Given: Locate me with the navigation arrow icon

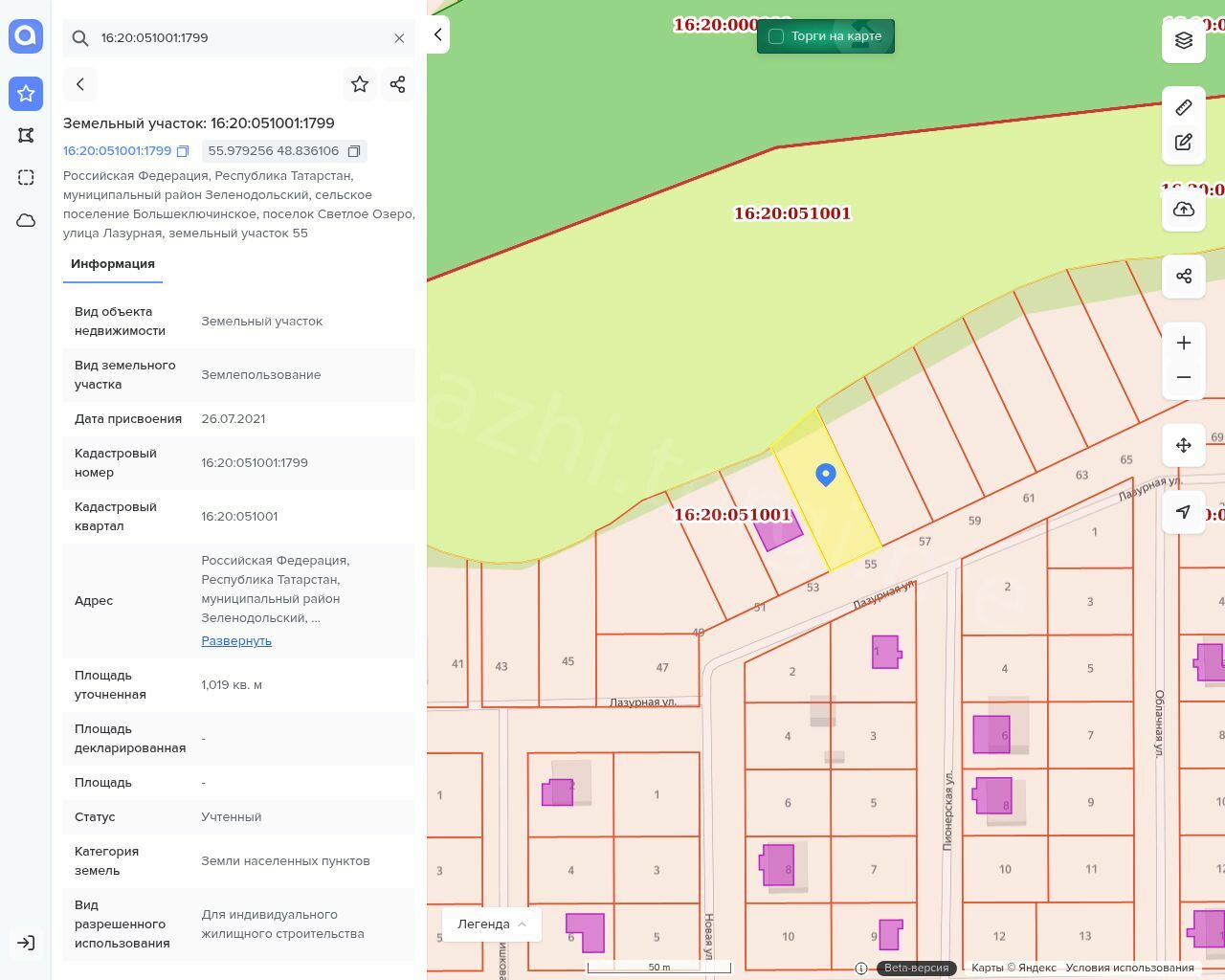Looking at the screenshot, I should click(1183, 512).
